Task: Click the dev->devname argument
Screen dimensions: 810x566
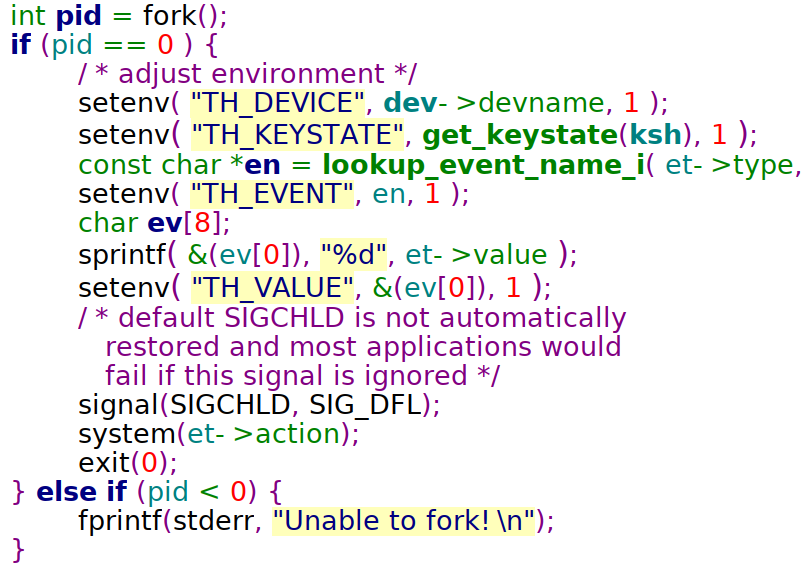Action: (x=494, y=103)
